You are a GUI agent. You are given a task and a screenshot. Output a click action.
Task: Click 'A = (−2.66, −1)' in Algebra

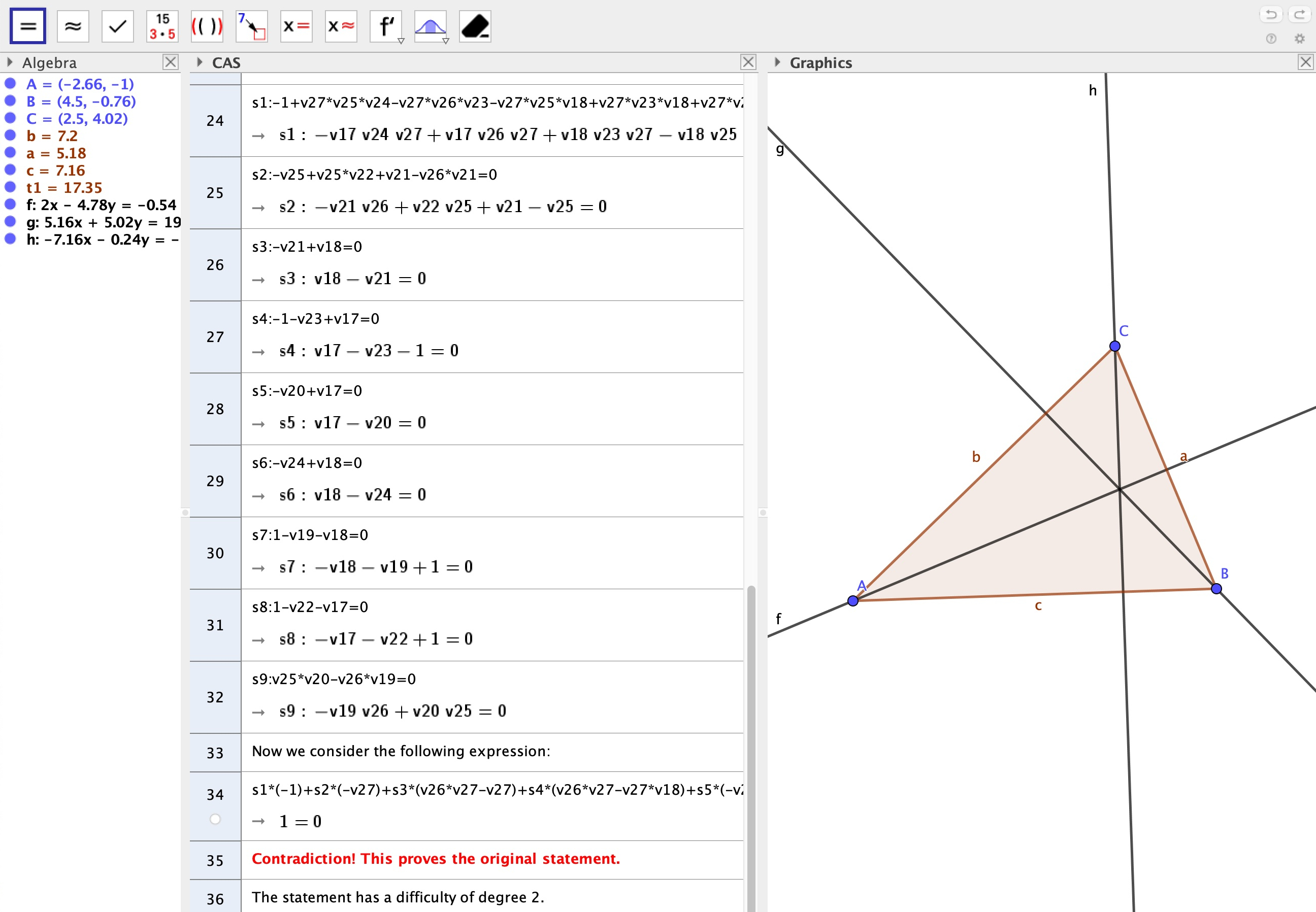[80, 84]
